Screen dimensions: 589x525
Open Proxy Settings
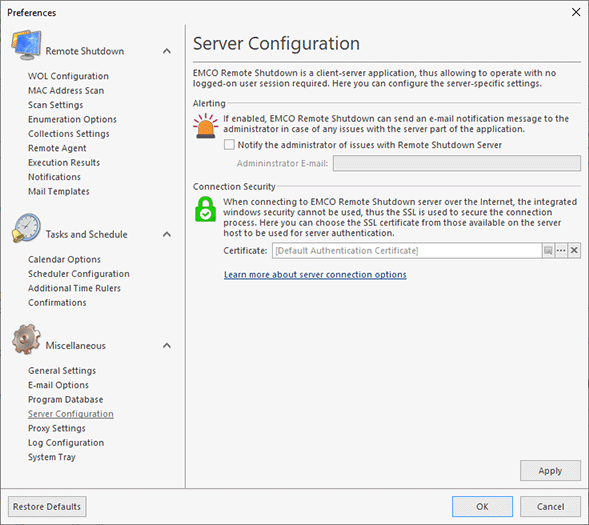pos(57,428)
